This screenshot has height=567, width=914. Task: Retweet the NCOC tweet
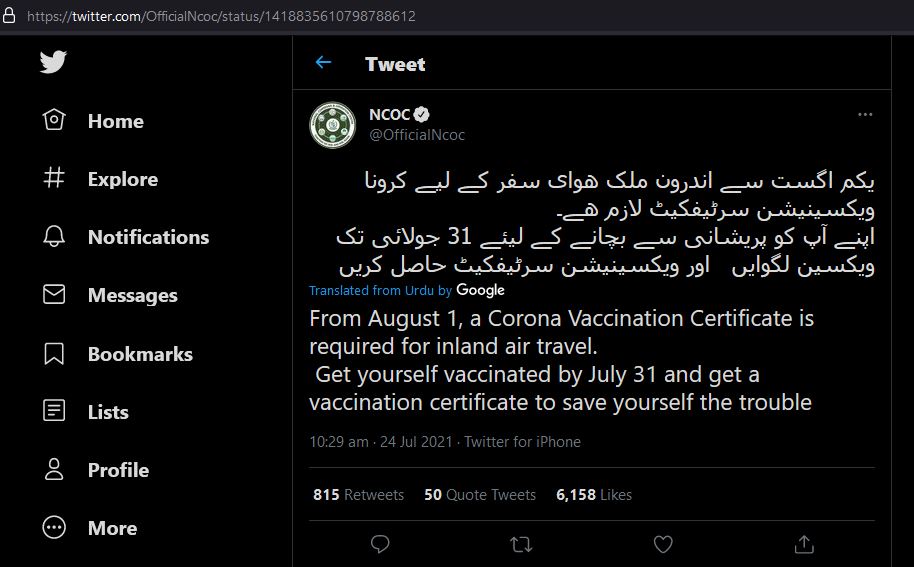521,544
